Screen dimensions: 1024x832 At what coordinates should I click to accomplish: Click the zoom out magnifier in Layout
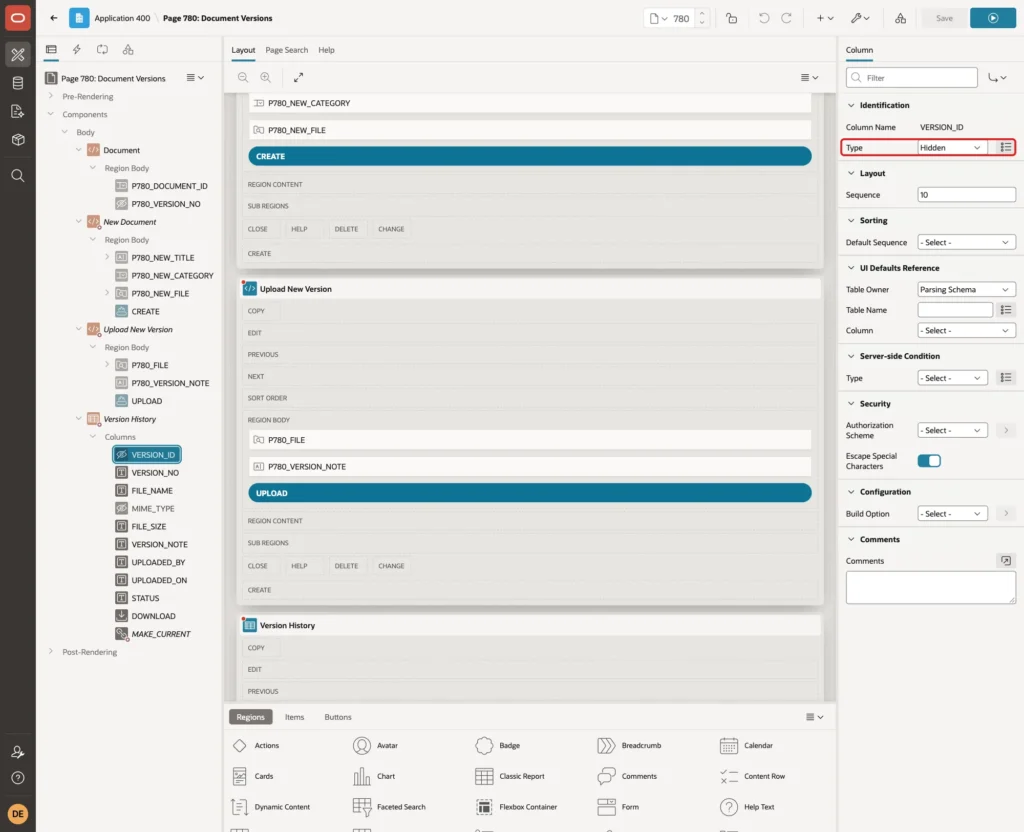click(243, 77)
